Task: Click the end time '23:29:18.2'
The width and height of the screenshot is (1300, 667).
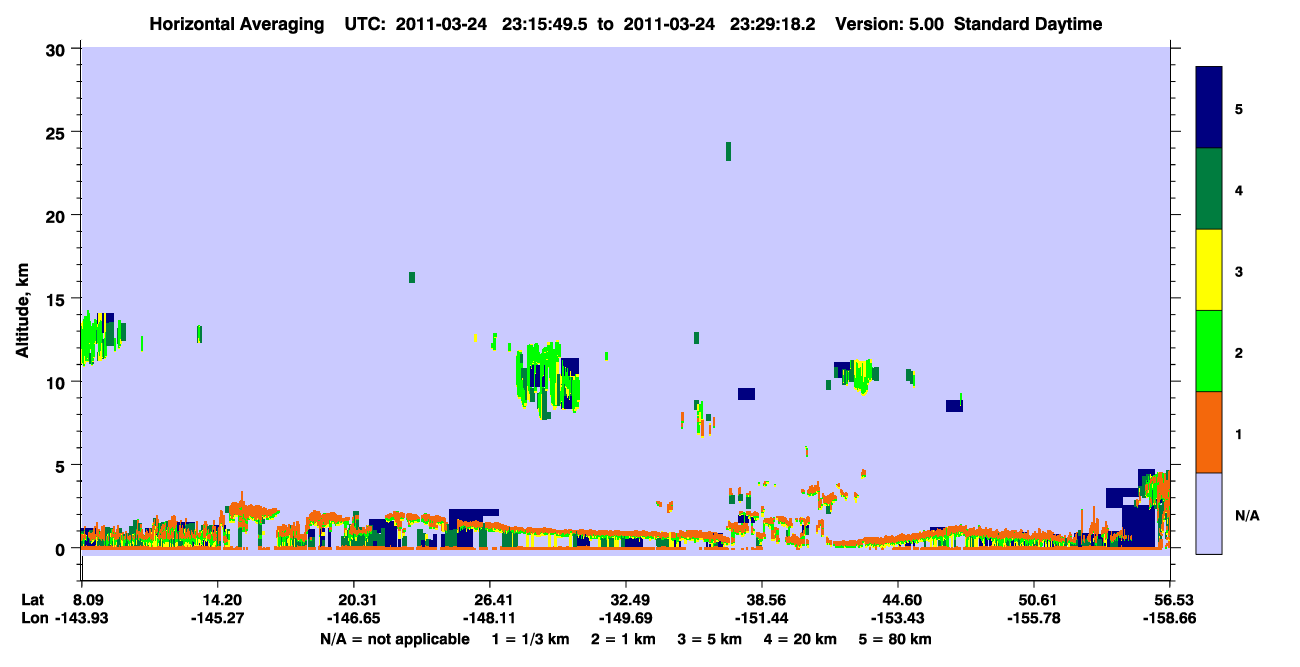Action: pos(773,24)
